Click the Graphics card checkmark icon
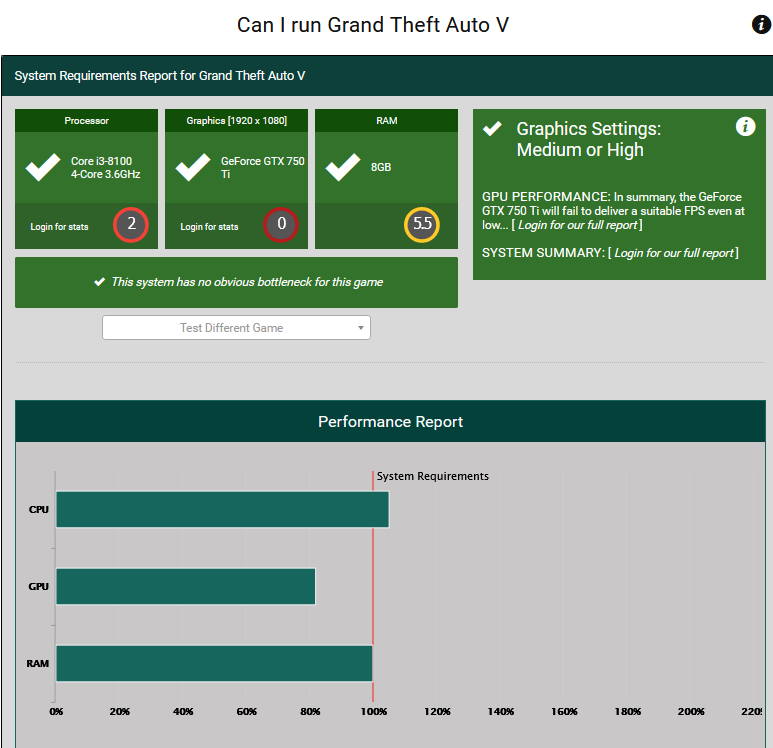 [193, 167]
